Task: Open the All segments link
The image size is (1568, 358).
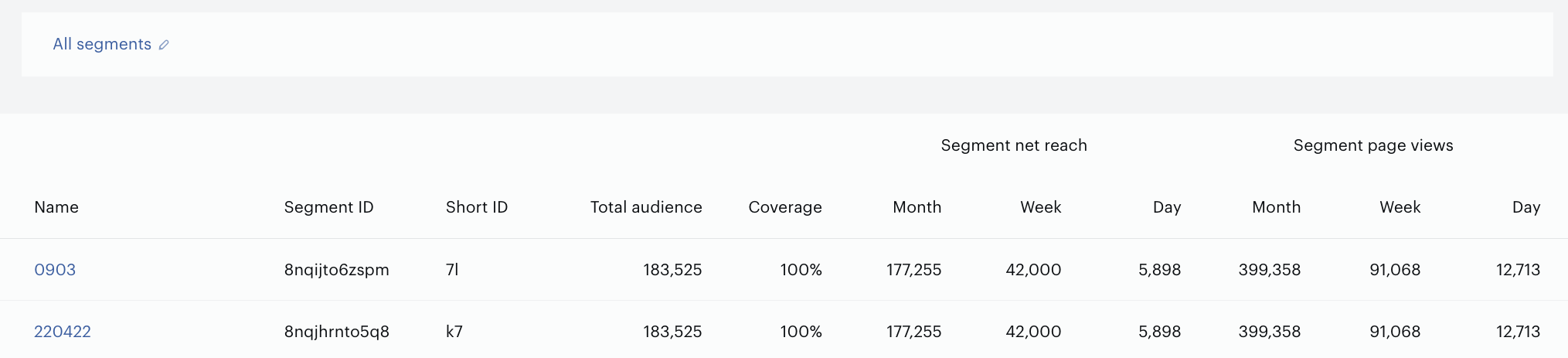Action: (102, 44)
